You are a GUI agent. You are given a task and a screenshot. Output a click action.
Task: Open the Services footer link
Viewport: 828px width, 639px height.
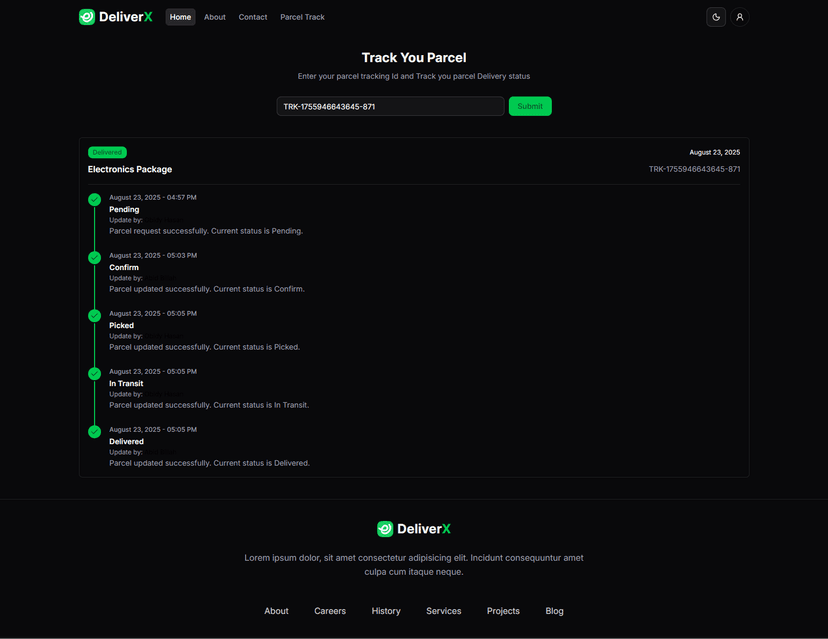click(443, 611)
